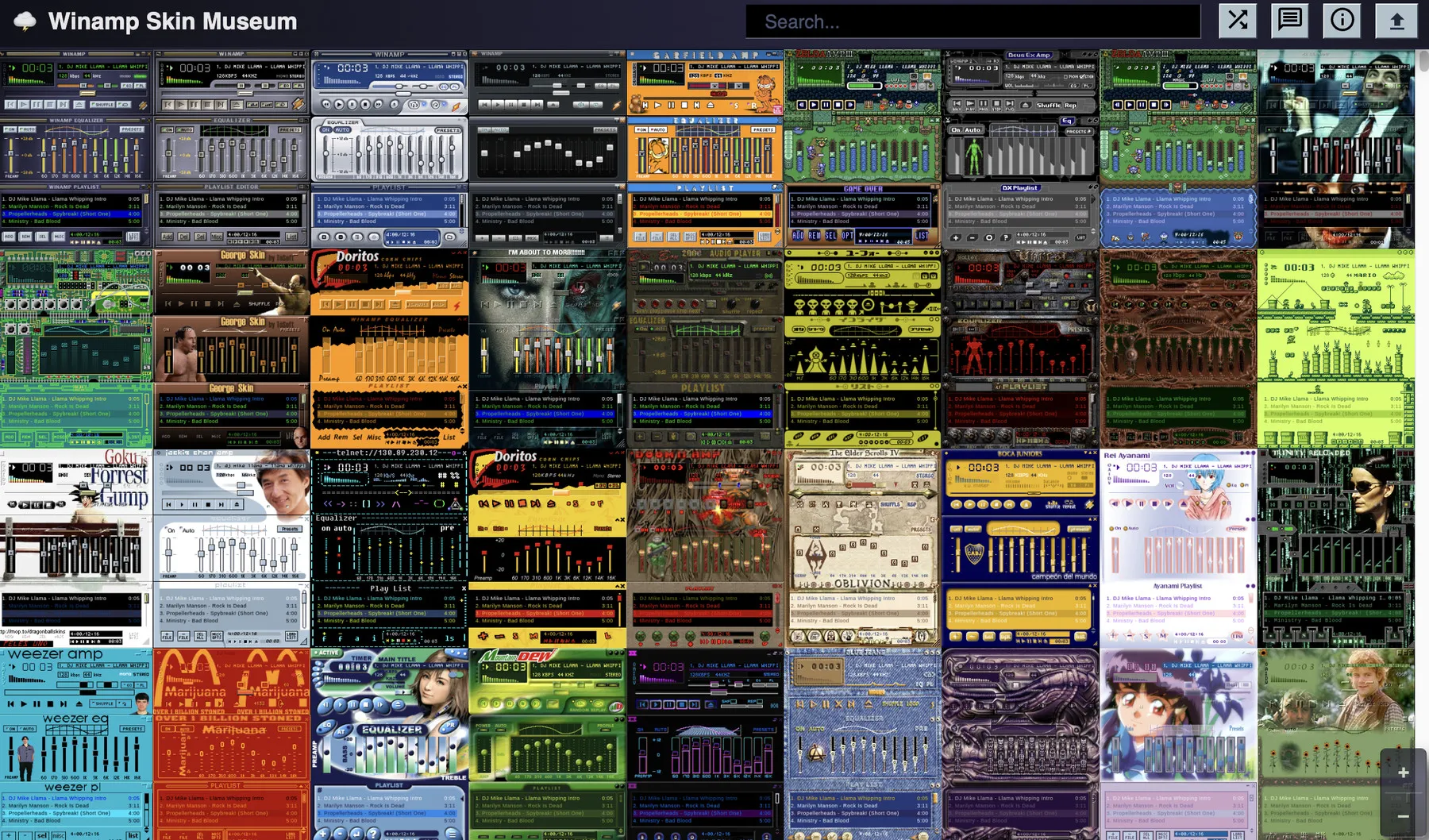
Task: Focus the Search skins input field
Action: (973, 21)
